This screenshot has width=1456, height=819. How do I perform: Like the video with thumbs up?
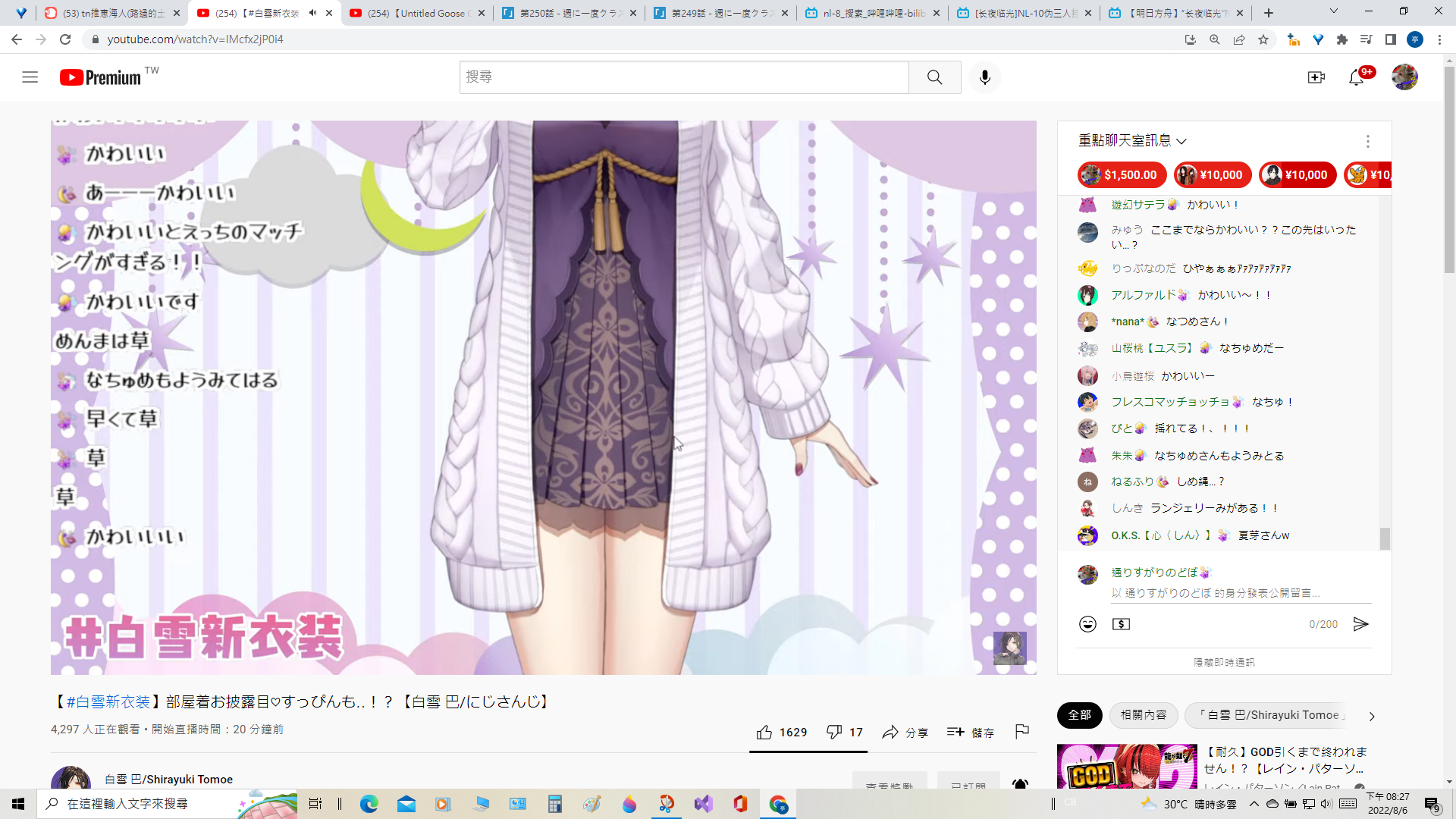pos(781,733)
